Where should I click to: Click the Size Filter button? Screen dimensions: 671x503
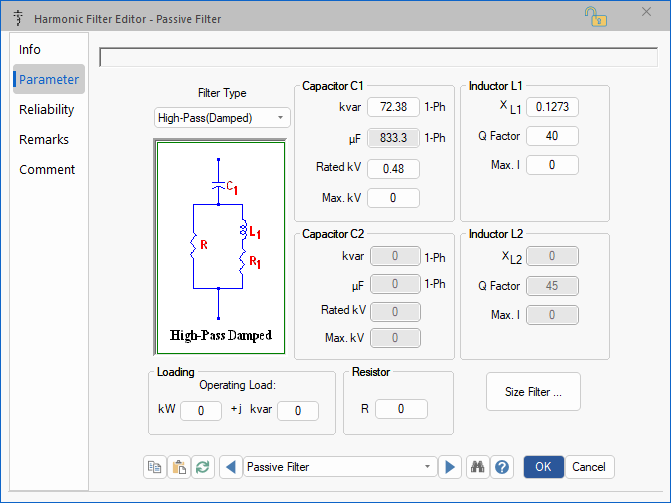533,392
